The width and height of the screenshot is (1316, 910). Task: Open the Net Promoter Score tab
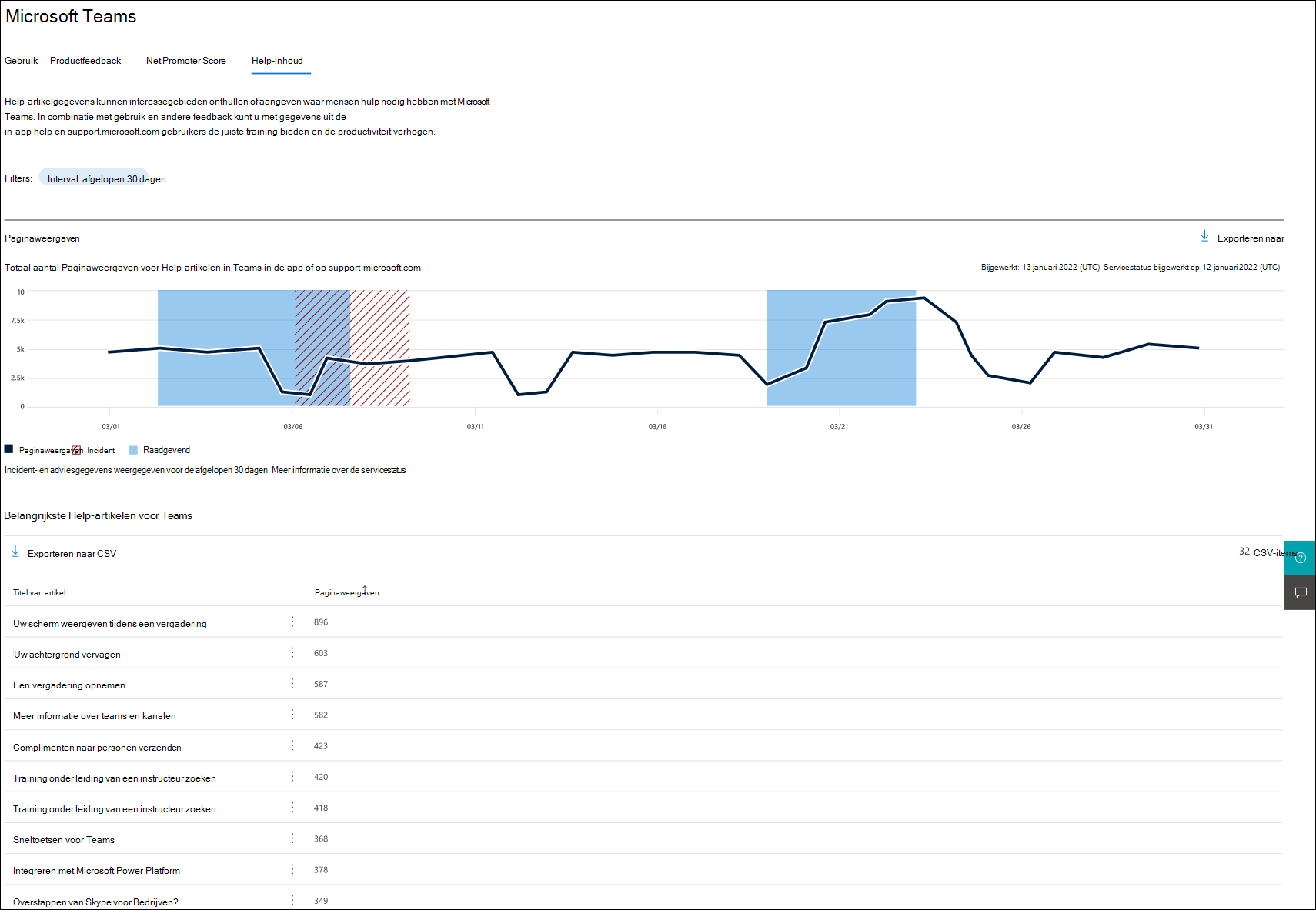186,61
